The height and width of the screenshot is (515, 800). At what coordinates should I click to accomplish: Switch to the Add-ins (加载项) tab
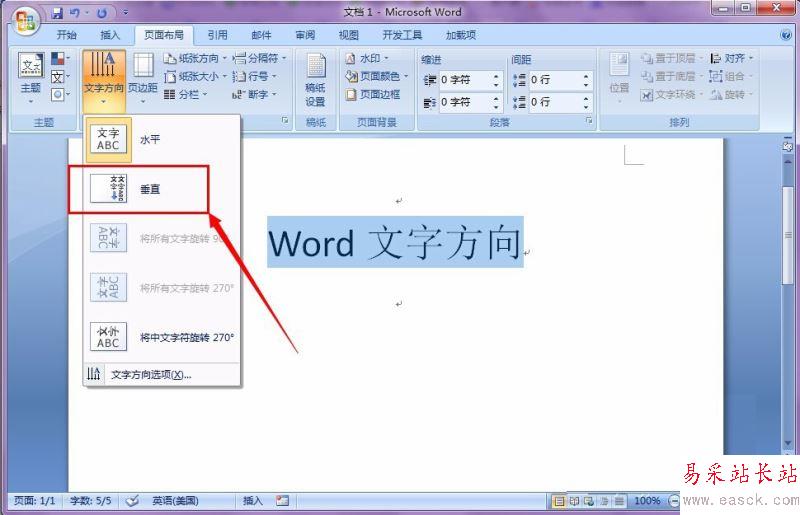click(461, 35)
